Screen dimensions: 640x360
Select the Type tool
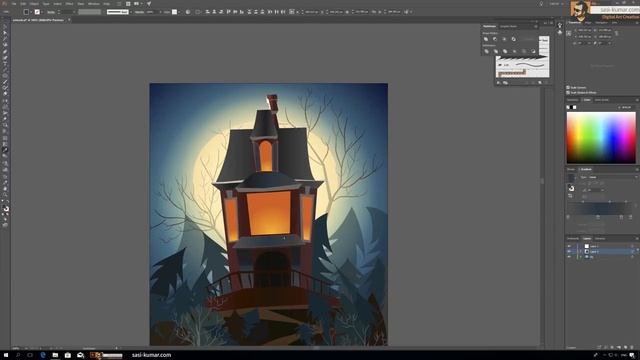point(5,63)
